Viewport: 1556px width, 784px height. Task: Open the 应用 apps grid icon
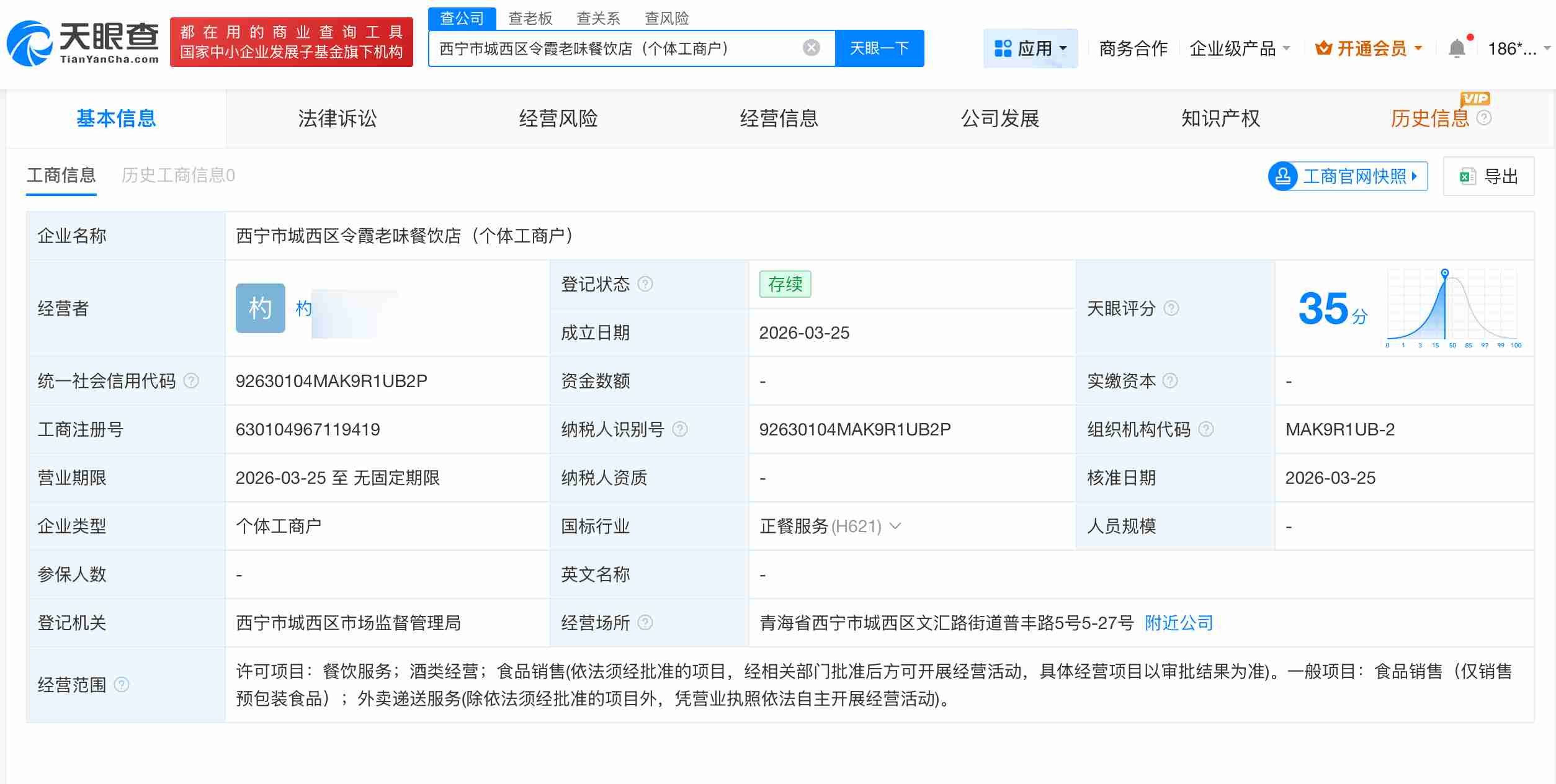point(1004,48)
